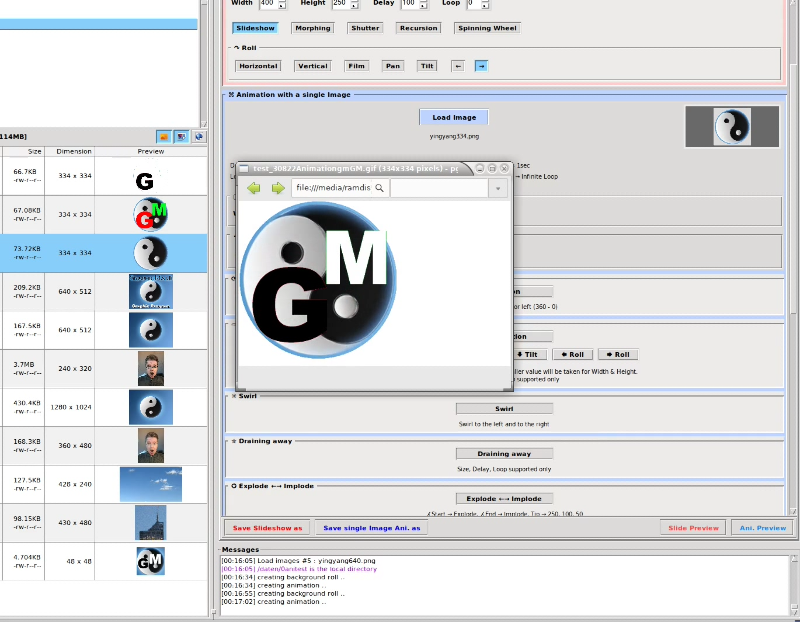The image size is (800, 622).
Task: Go forward with the green right arrow
Action: pyautogui.click(x=278, y=188)
